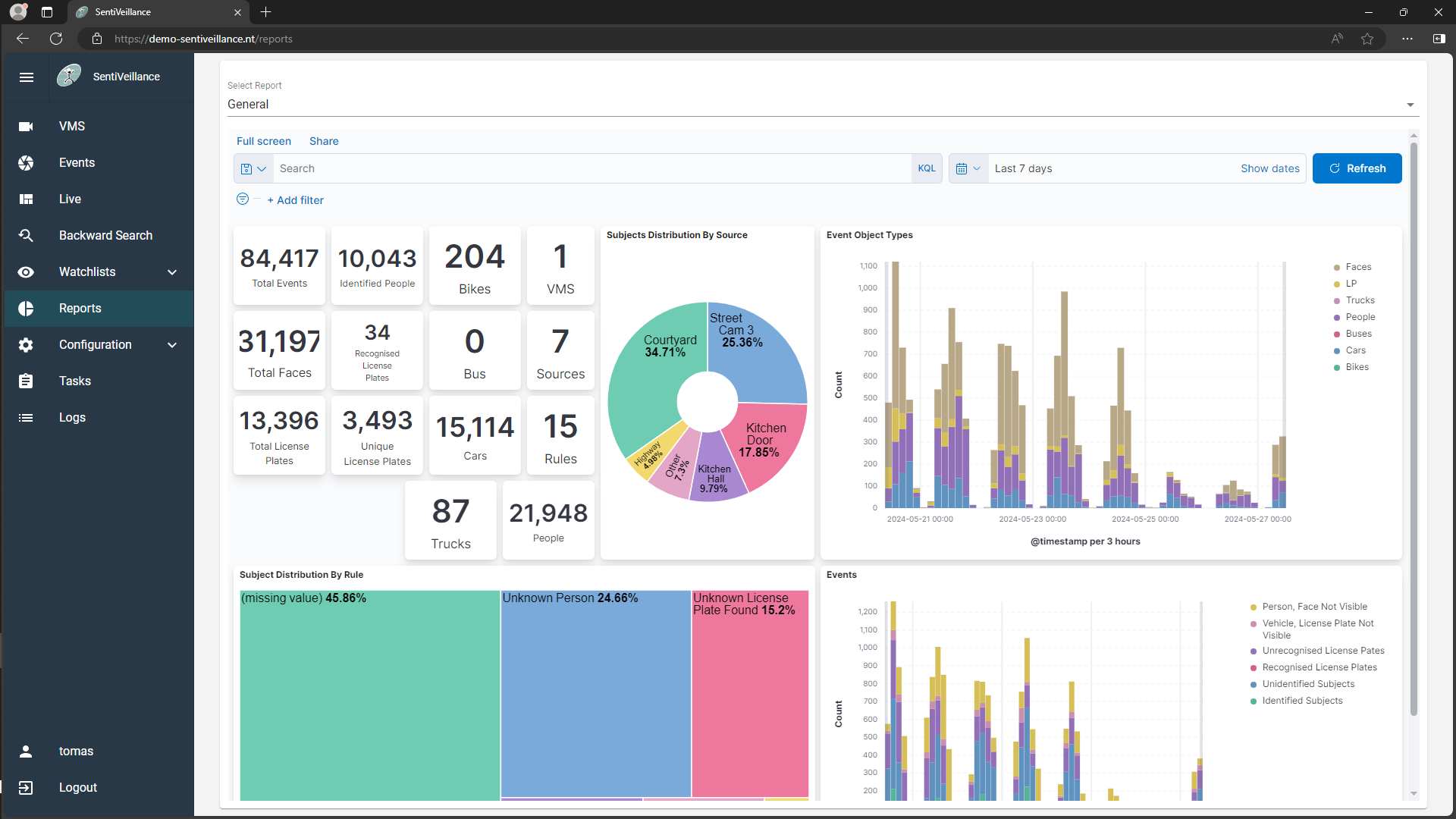Screen dimensions: 1456x819
Task: Open the browser settings ellipsis menu
Action: 1407,39
